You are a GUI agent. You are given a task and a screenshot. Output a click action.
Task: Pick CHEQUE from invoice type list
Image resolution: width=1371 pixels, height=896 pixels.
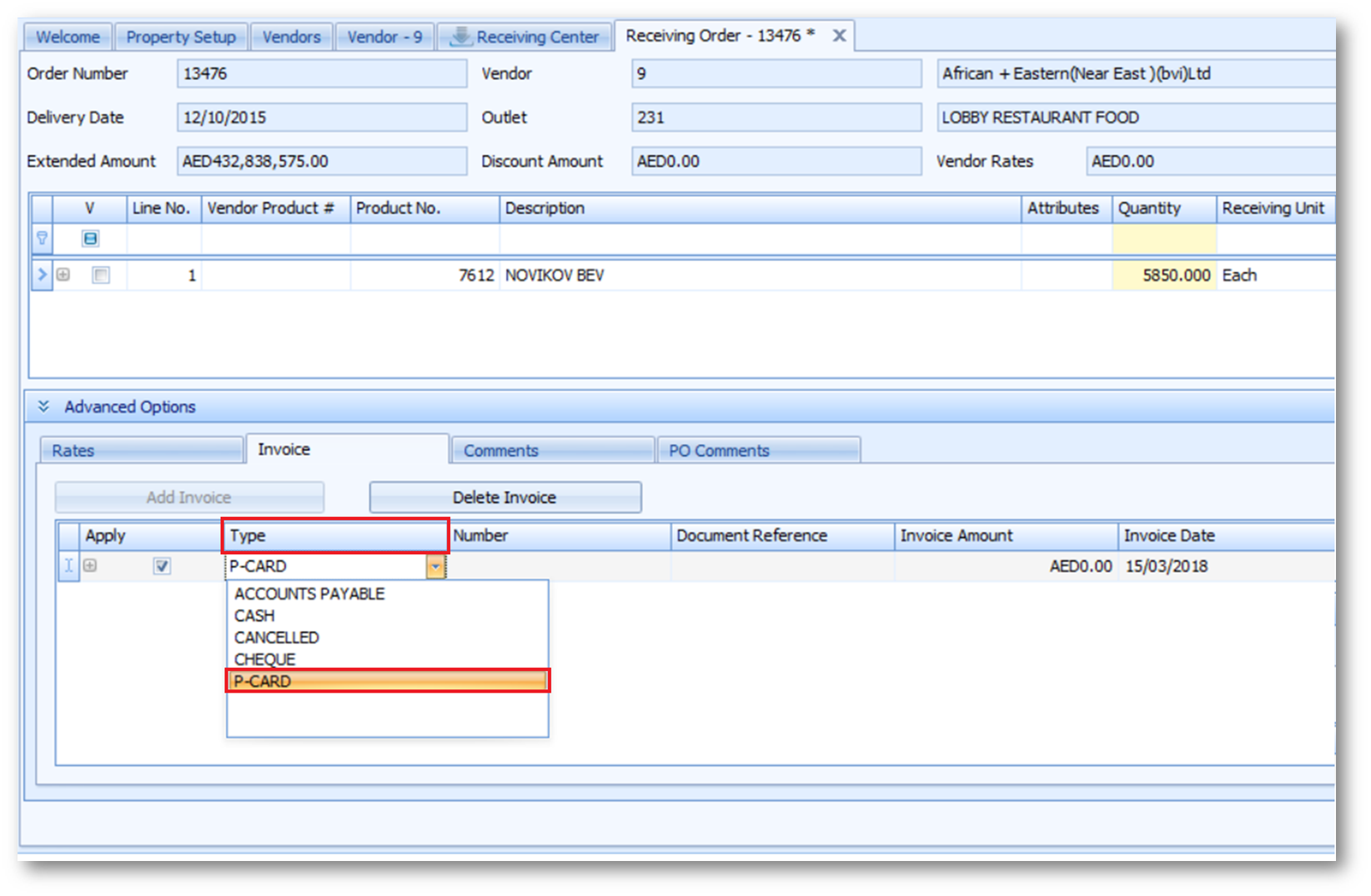(264, 659)
